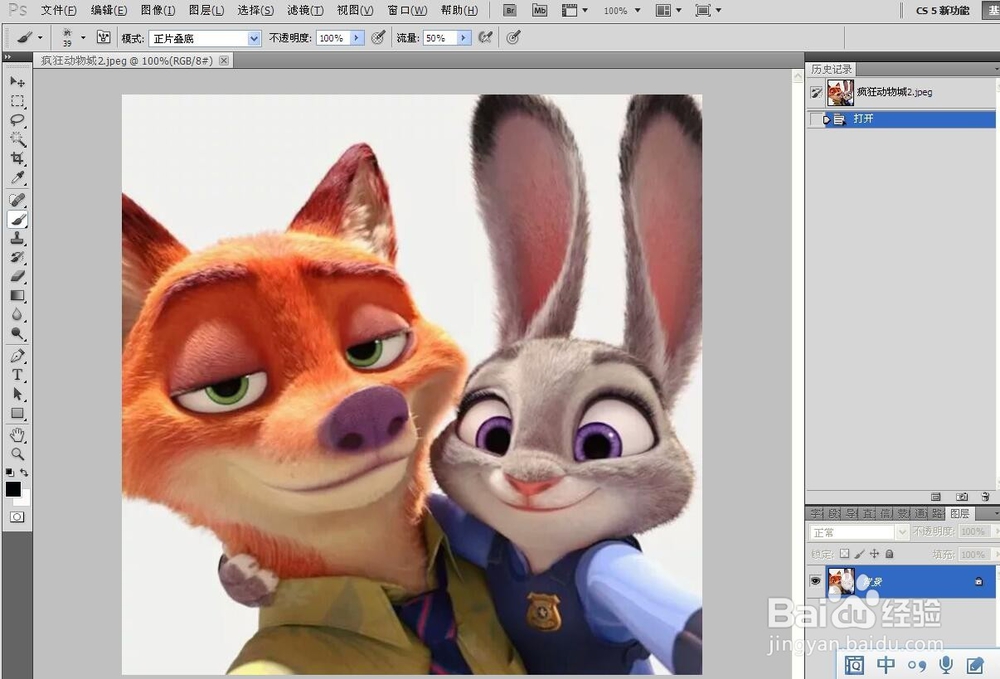The width and height of the screenshot is (1000, 679).
Task: Toggle the Brush panel from options bar
Action: click(x=103, y=37)
